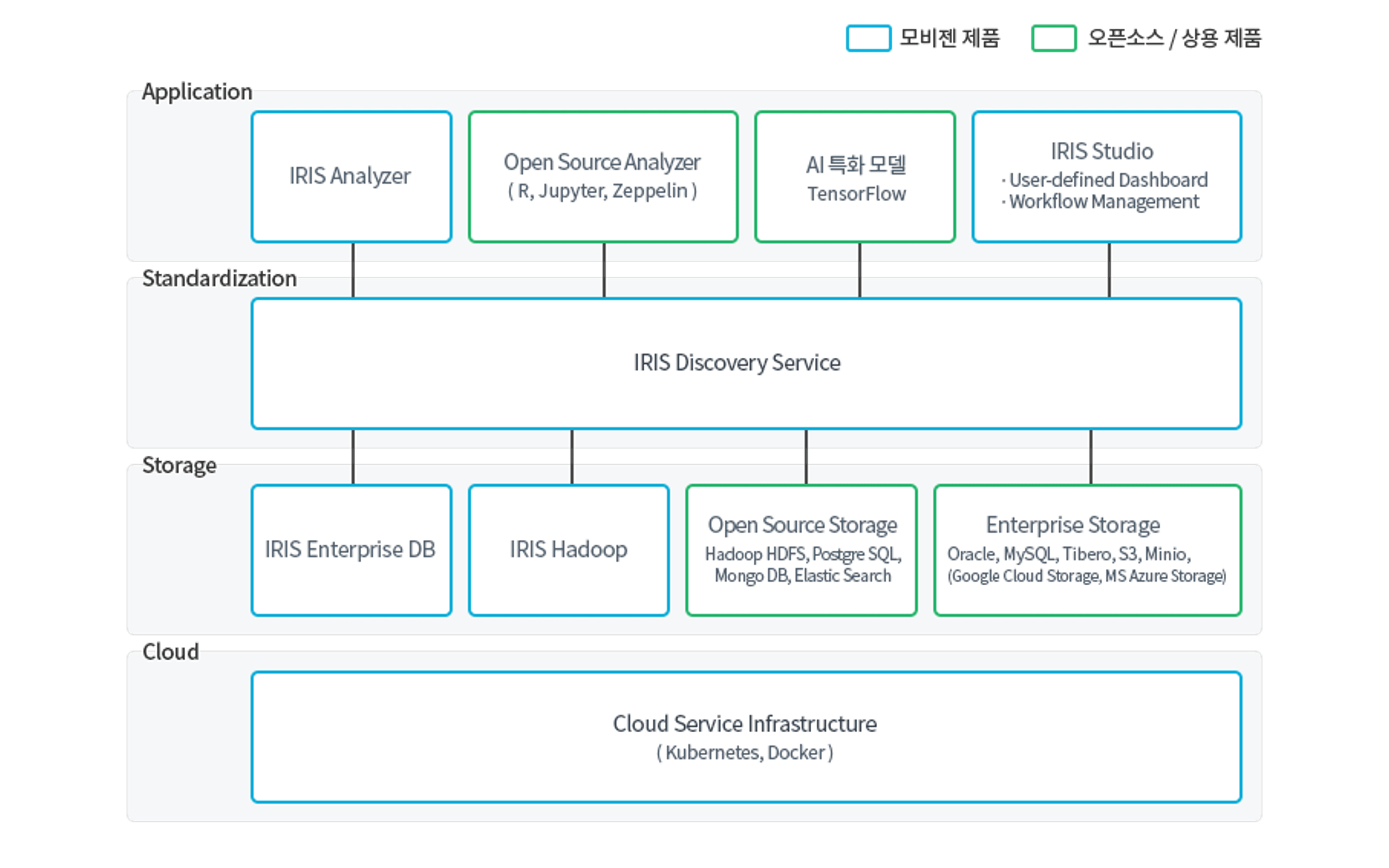
Task: Click the blue legend swatch
Action: (868, 39)
